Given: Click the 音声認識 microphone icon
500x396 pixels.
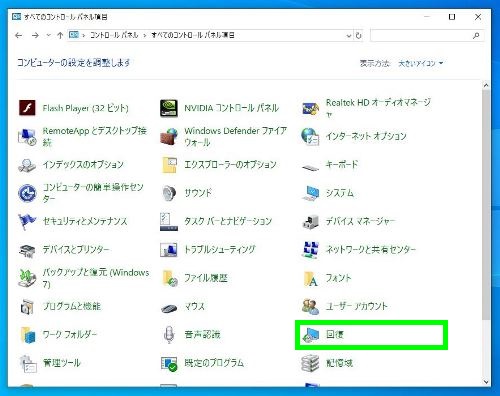Looking at the screenshot, I should 169,335.
